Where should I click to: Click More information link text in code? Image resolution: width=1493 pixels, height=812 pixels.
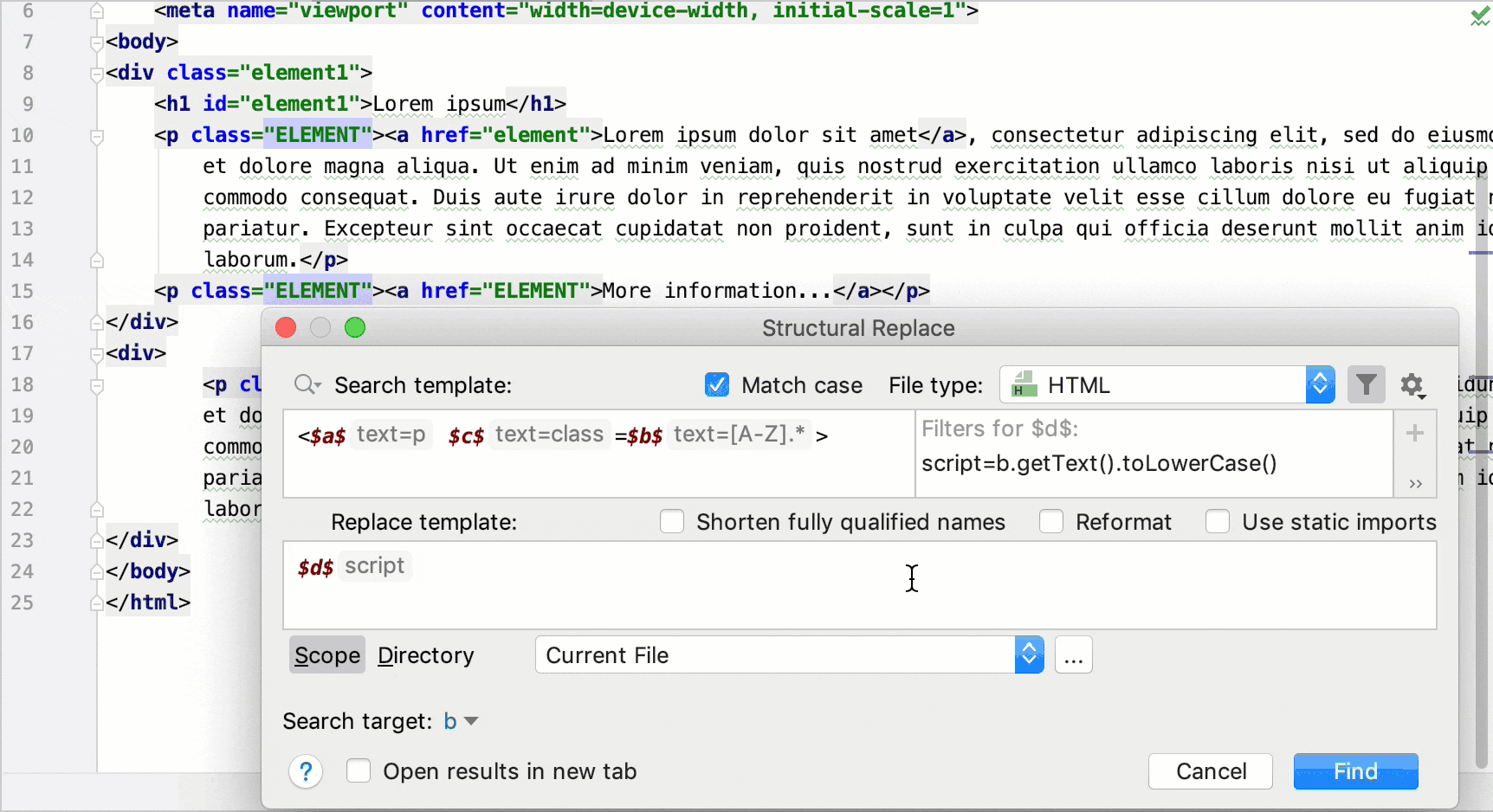point(717,291)
